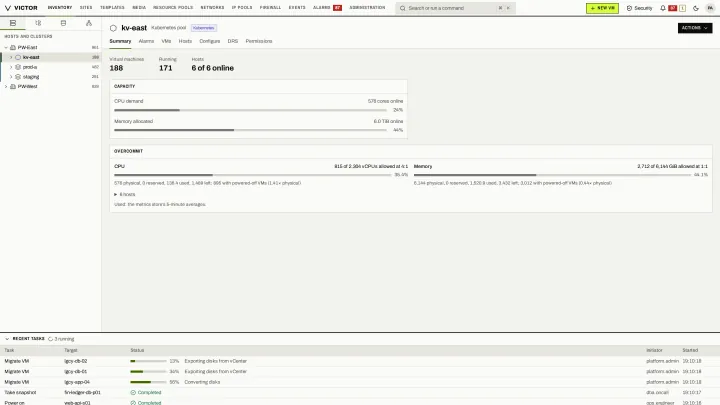Click the CPU demand progress bar
Image resolution: width=720 pixels, height=405 pixels.
coord(250,110)
